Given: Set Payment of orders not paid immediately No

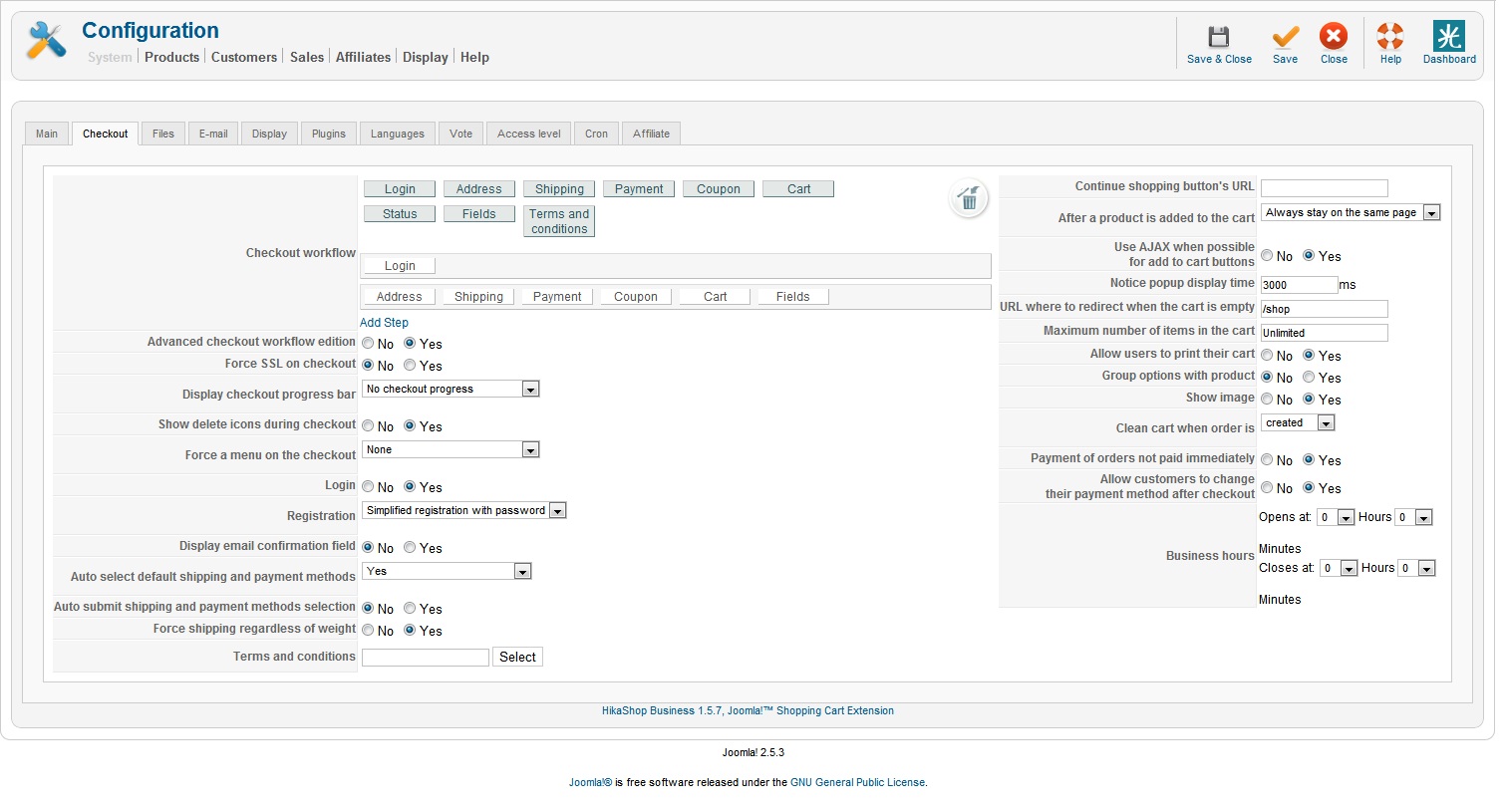Looking at the screenshot, I should pos(1267,460).
